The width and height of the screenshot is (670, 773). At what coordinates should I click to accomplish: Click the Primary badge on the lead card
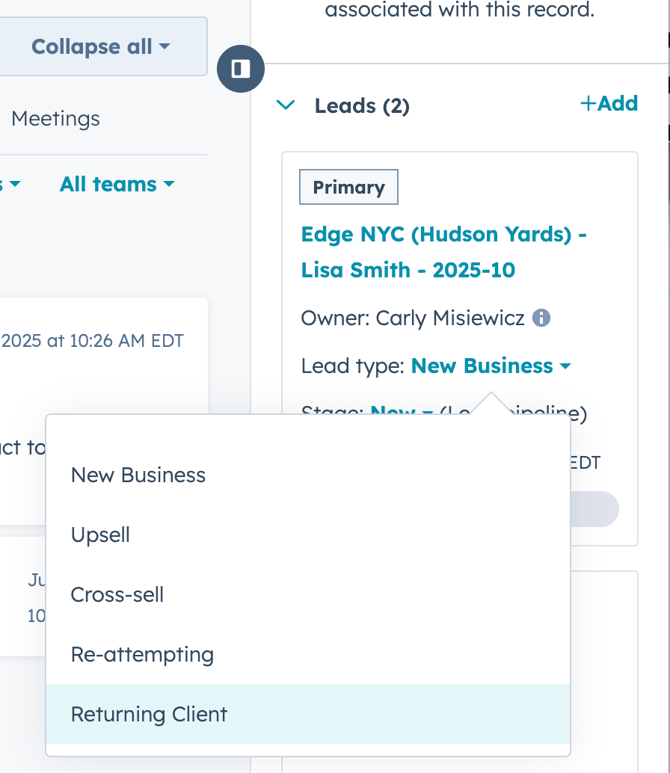click(348, 187)
